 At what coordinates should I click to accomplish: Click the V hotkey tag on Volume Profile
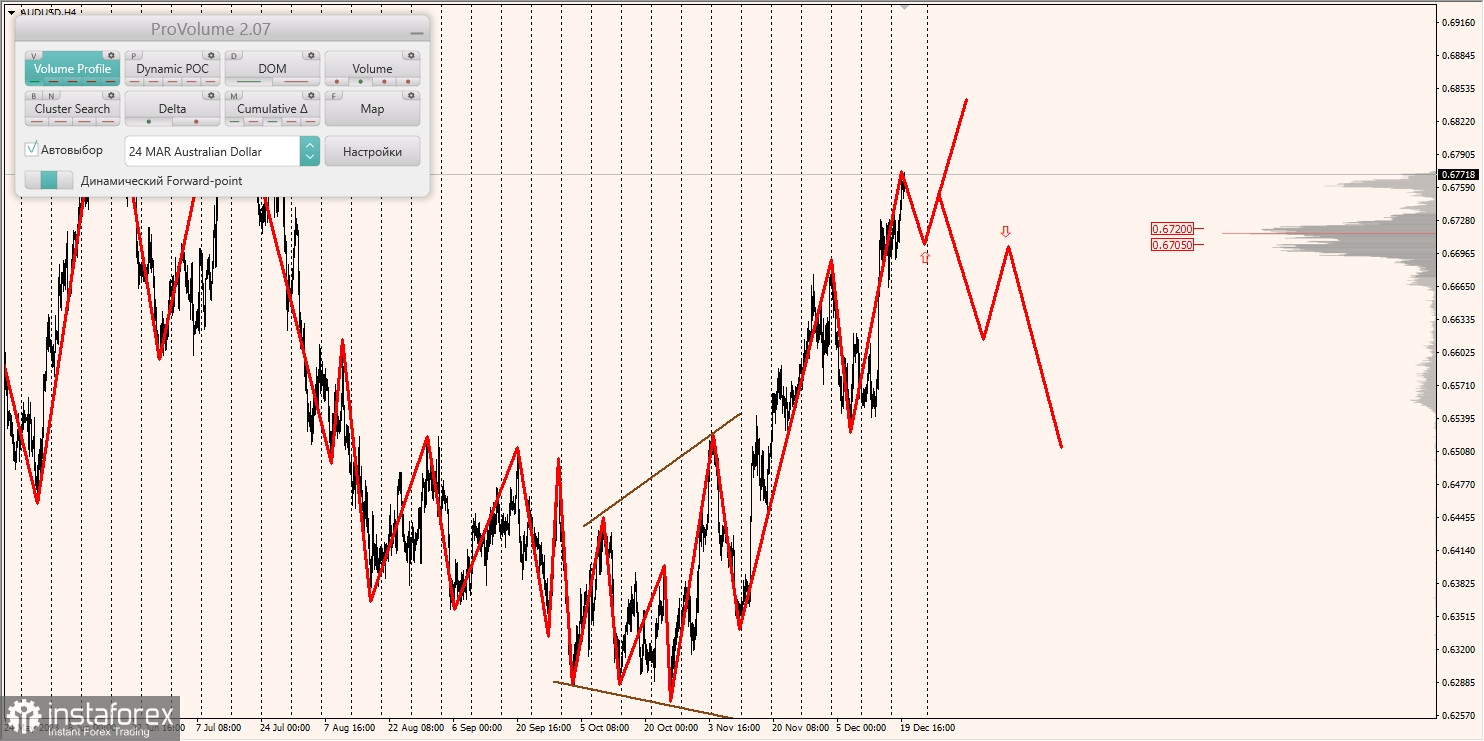[x=34, y=56]
